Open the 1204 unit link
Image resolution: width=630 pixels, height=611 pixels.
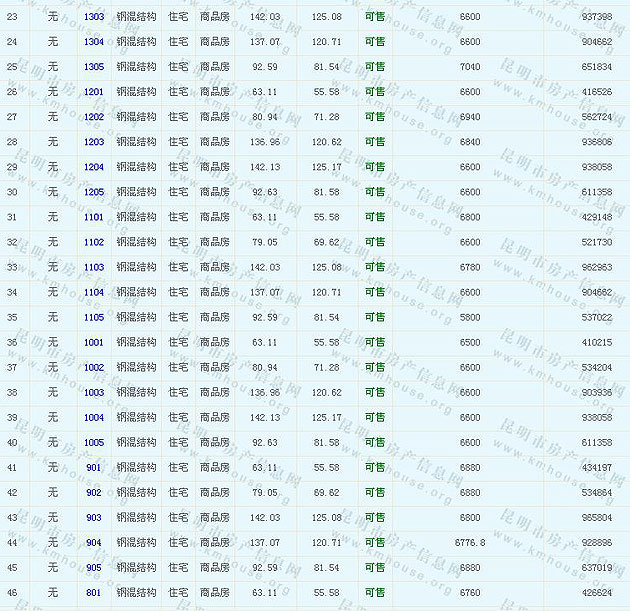pyautogui.click(x=94, y=167)
